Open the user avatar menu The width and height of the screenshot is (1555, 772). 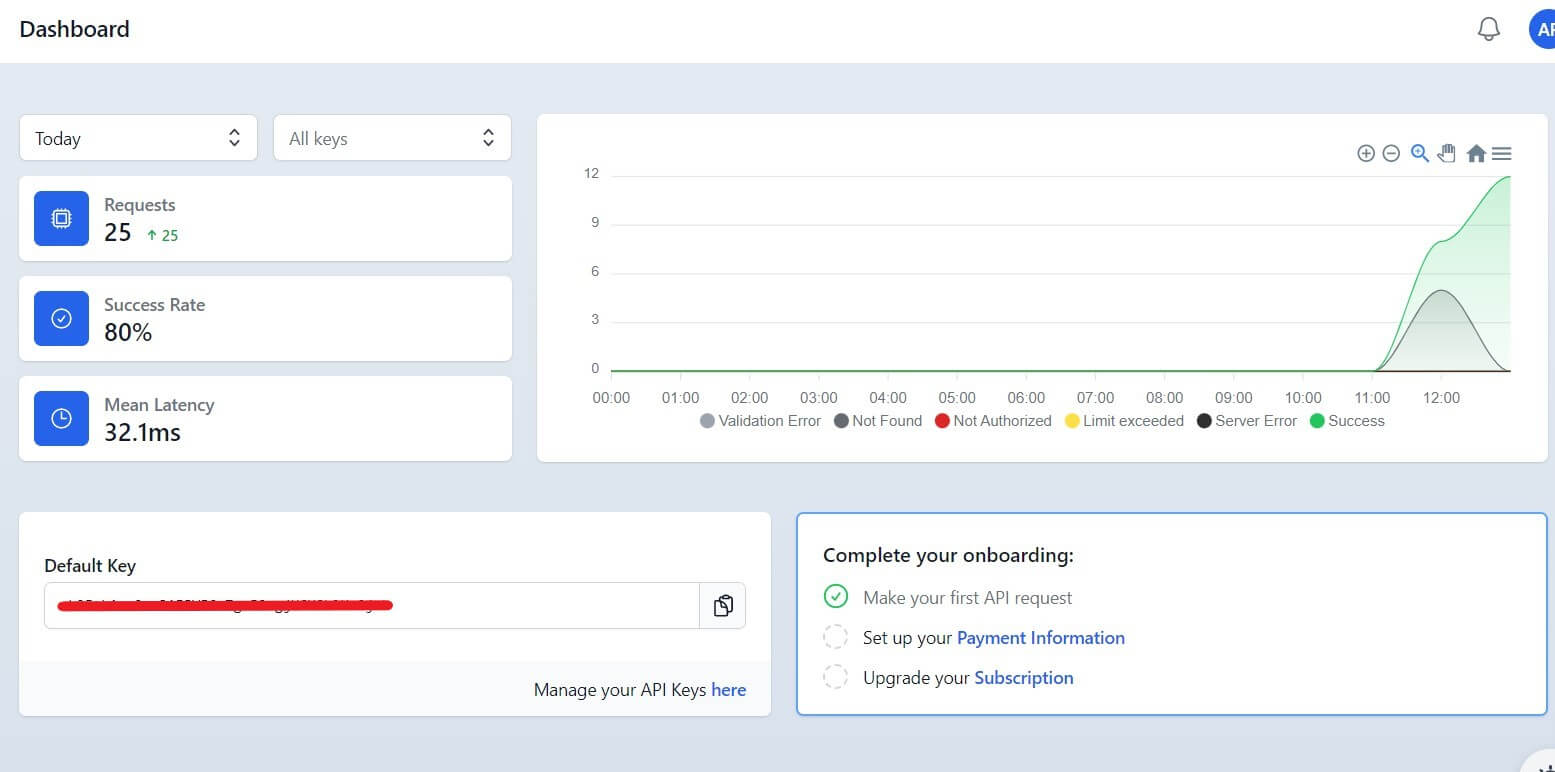(1541, 30)
